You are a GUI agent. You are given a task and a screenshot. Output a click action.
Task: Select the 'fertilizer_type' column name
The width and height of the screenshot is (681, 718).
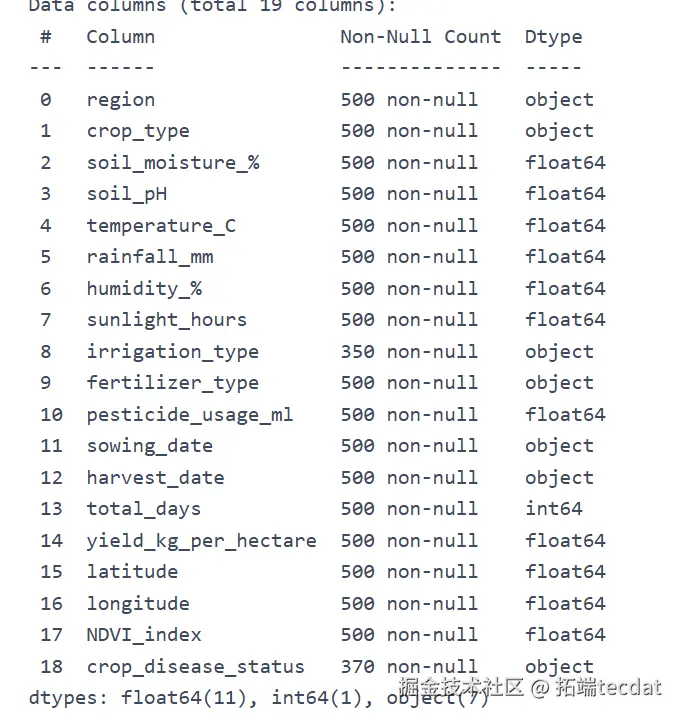pyautogui.click(x=172, y=383)
